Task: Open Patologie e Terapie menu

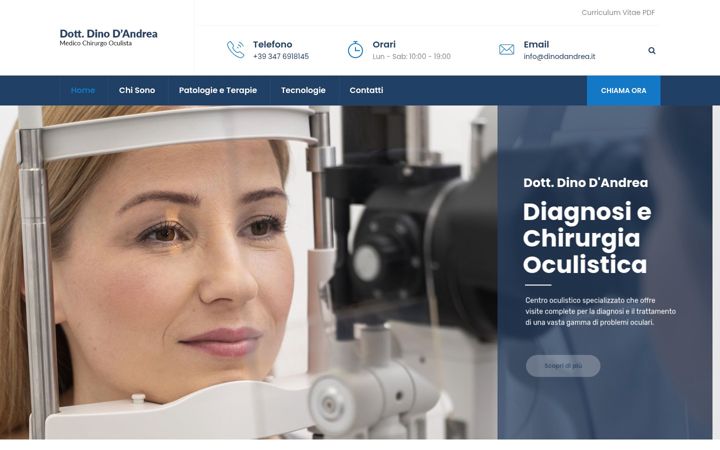Action: click(x=218, y=90)
